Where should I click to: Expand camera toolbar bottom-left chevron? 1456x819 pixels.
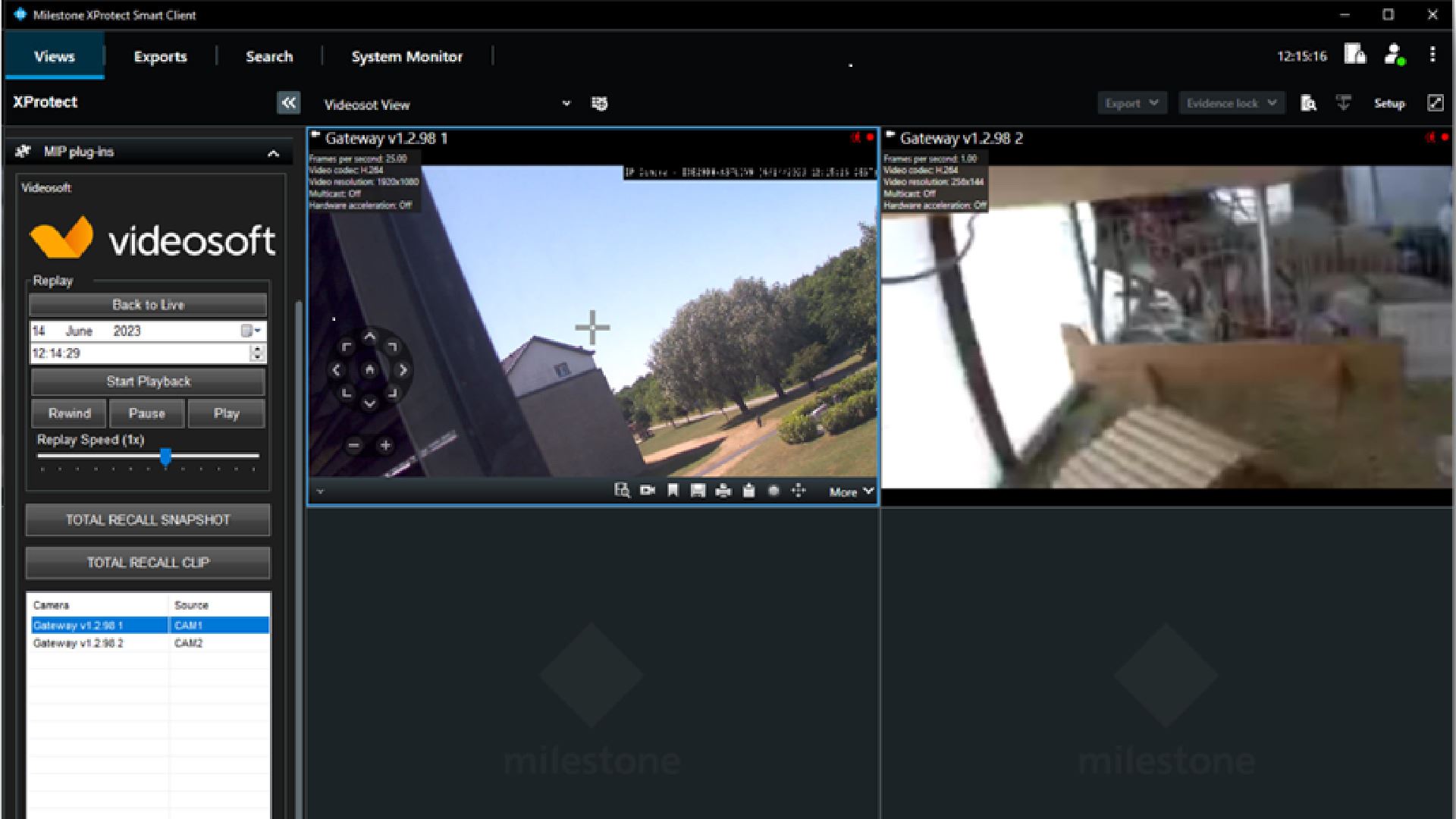[320, 491]
